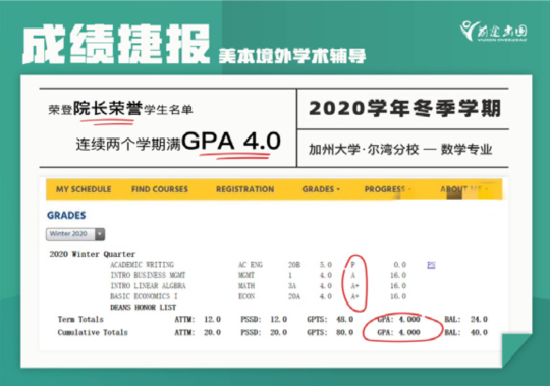Follow the blue link in the ACADEMIC WRITING row
550x386 pixels.
[431, 265]
